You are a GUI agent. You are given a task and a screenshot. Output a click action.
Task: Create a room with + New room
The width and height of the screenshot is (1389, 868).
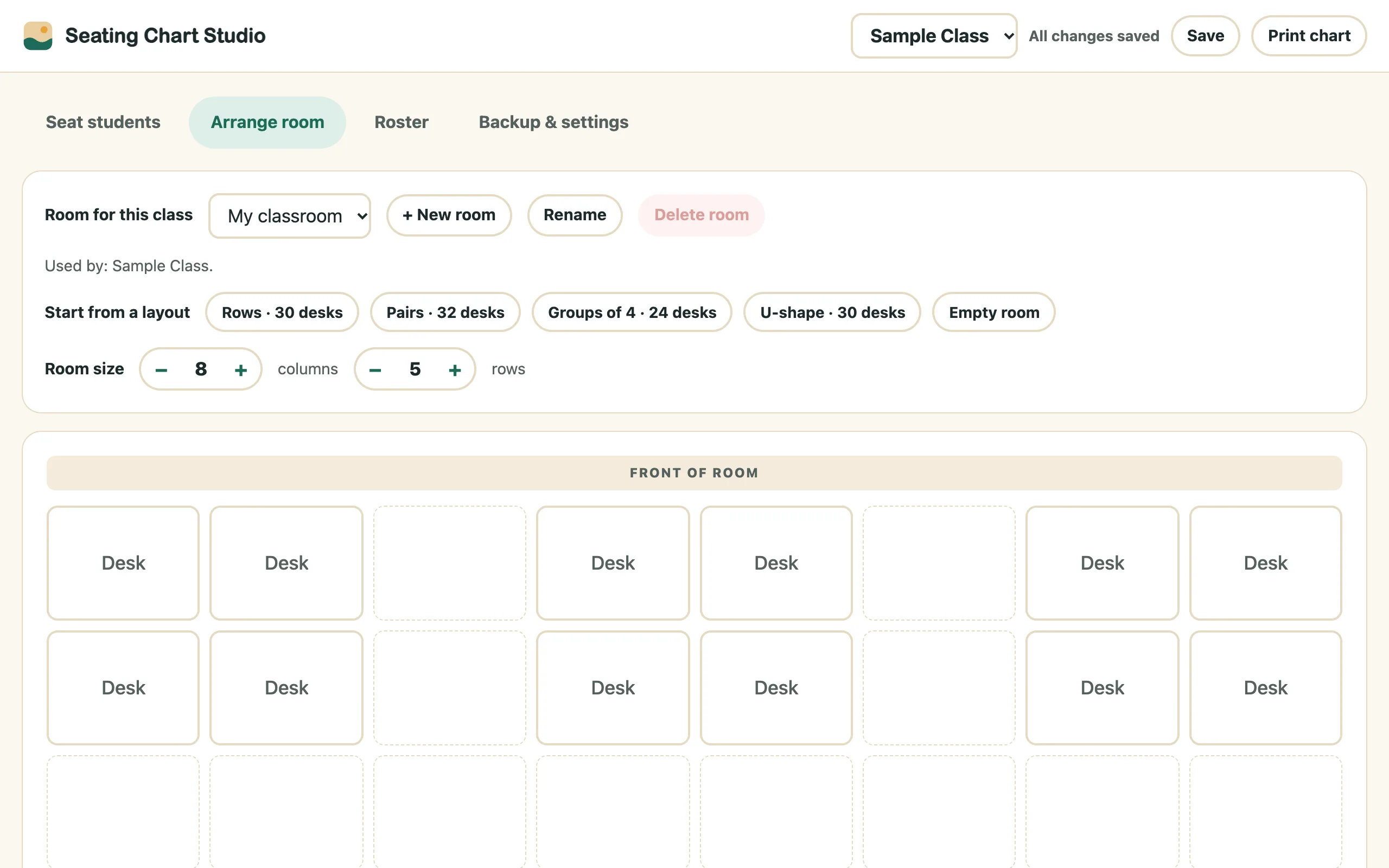pos(449,215)
